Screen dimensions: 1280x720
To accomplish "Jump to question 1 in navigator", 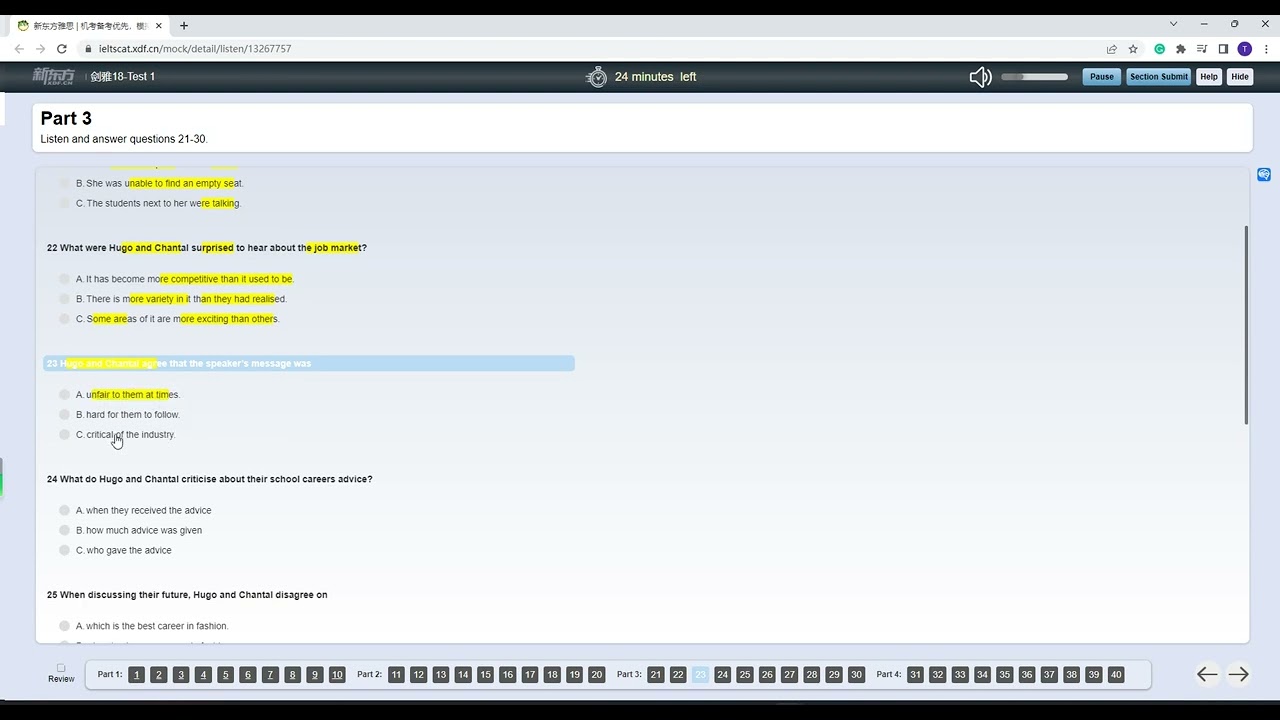I will click(137, 675).
